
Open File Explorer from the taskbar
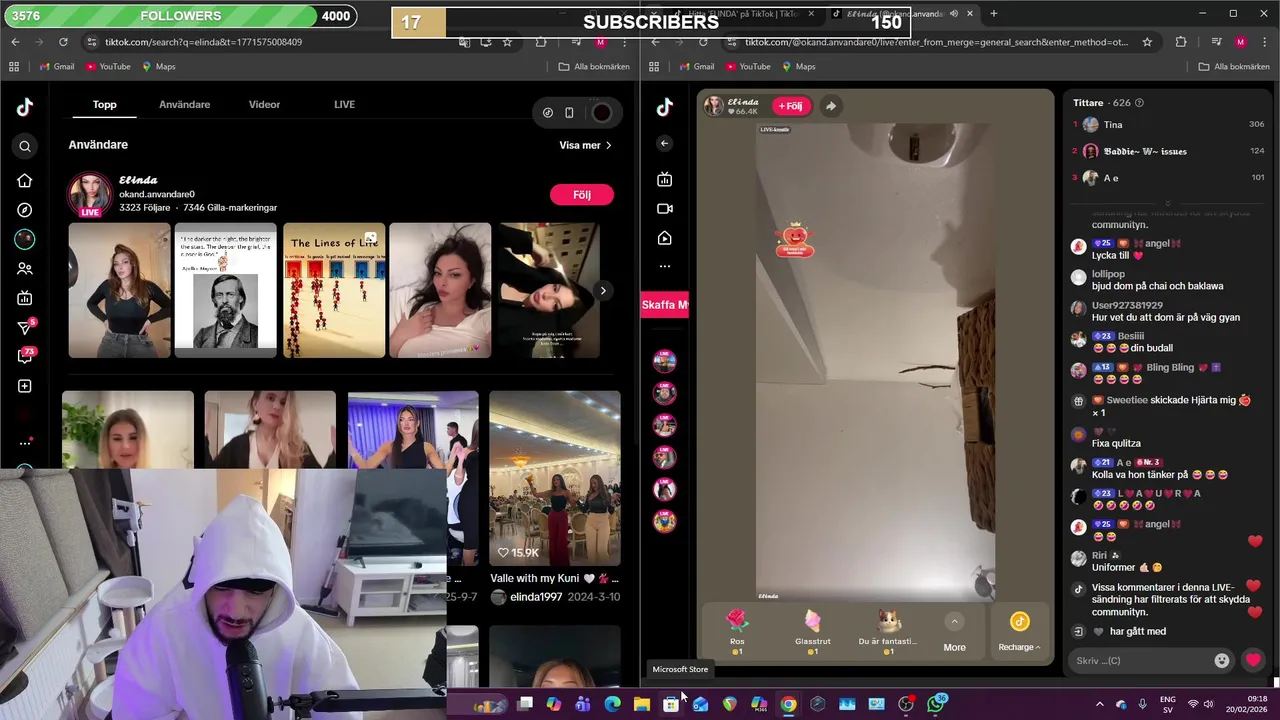[x=642, y=704]
